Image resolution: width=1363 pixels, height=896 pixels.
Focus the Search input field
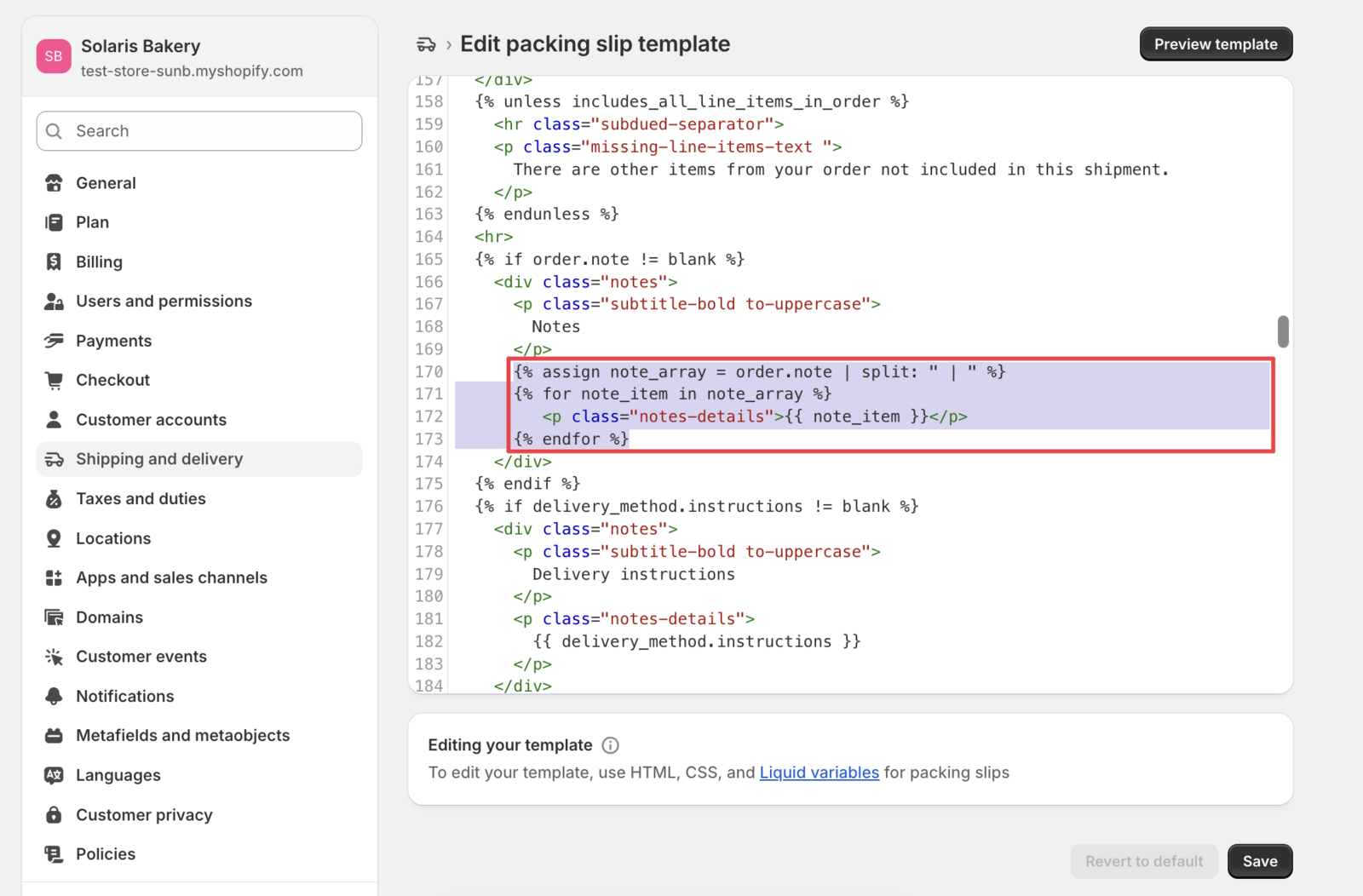[x=199, y=131]
